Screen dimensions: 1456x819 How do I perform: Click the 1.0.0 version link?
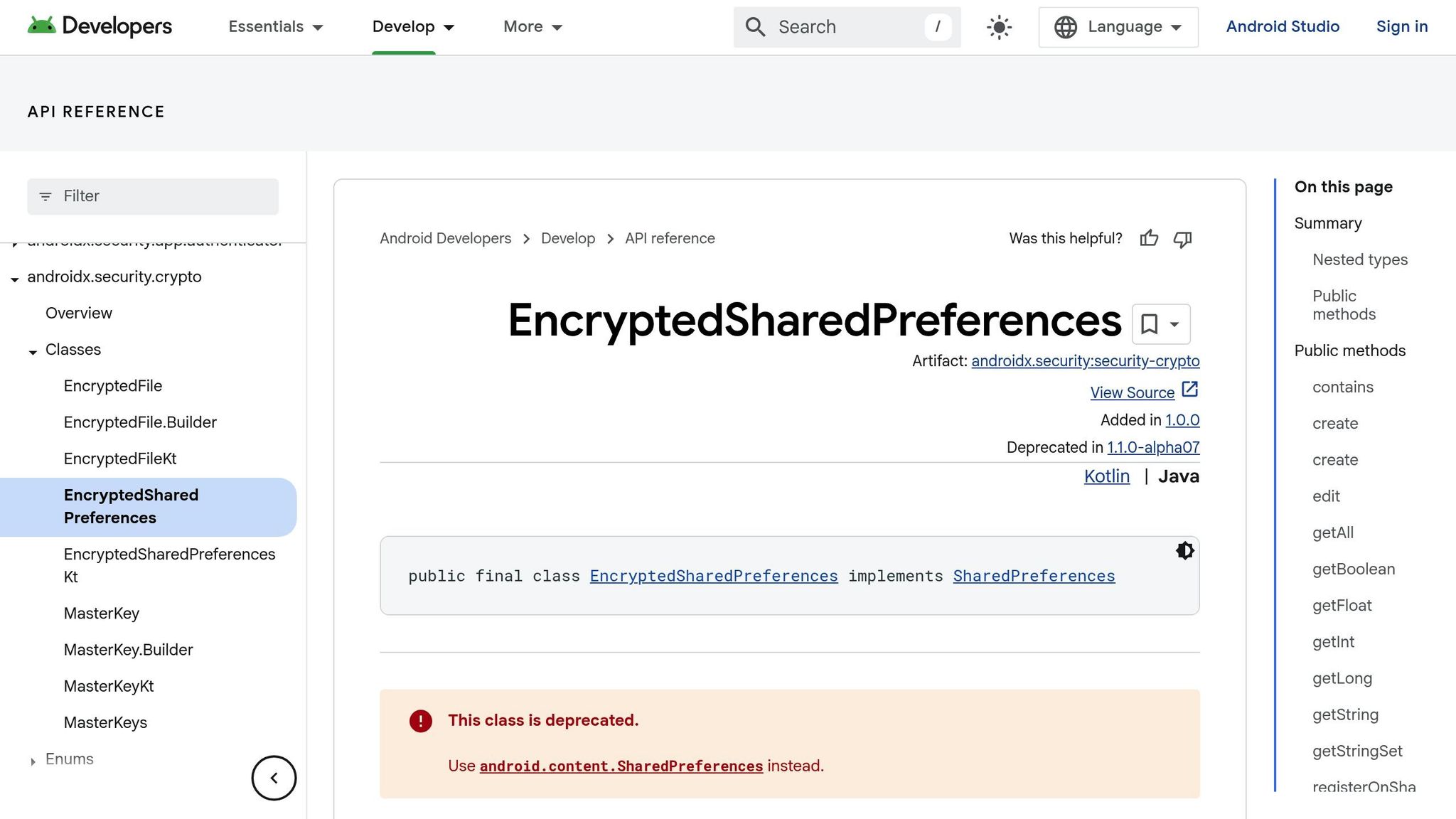[1182, 420]
